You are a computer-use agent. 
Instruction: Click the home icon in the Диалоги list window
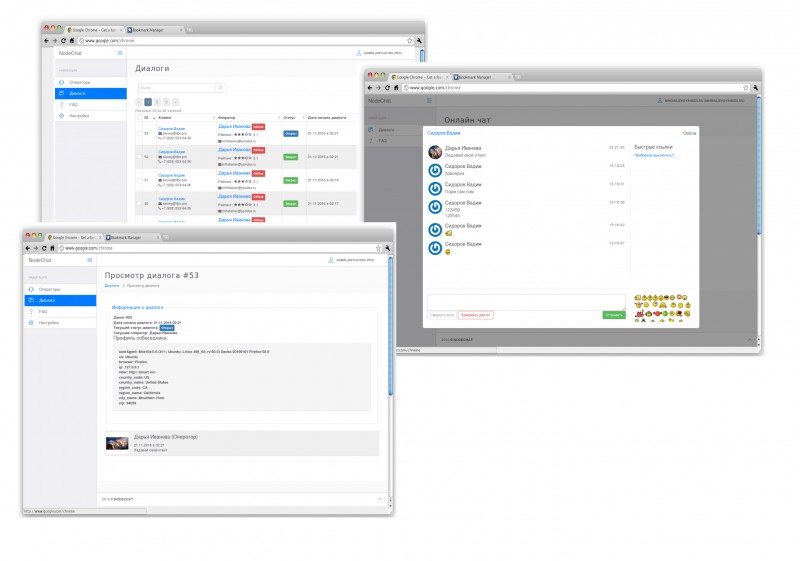[x=72, y=41]
